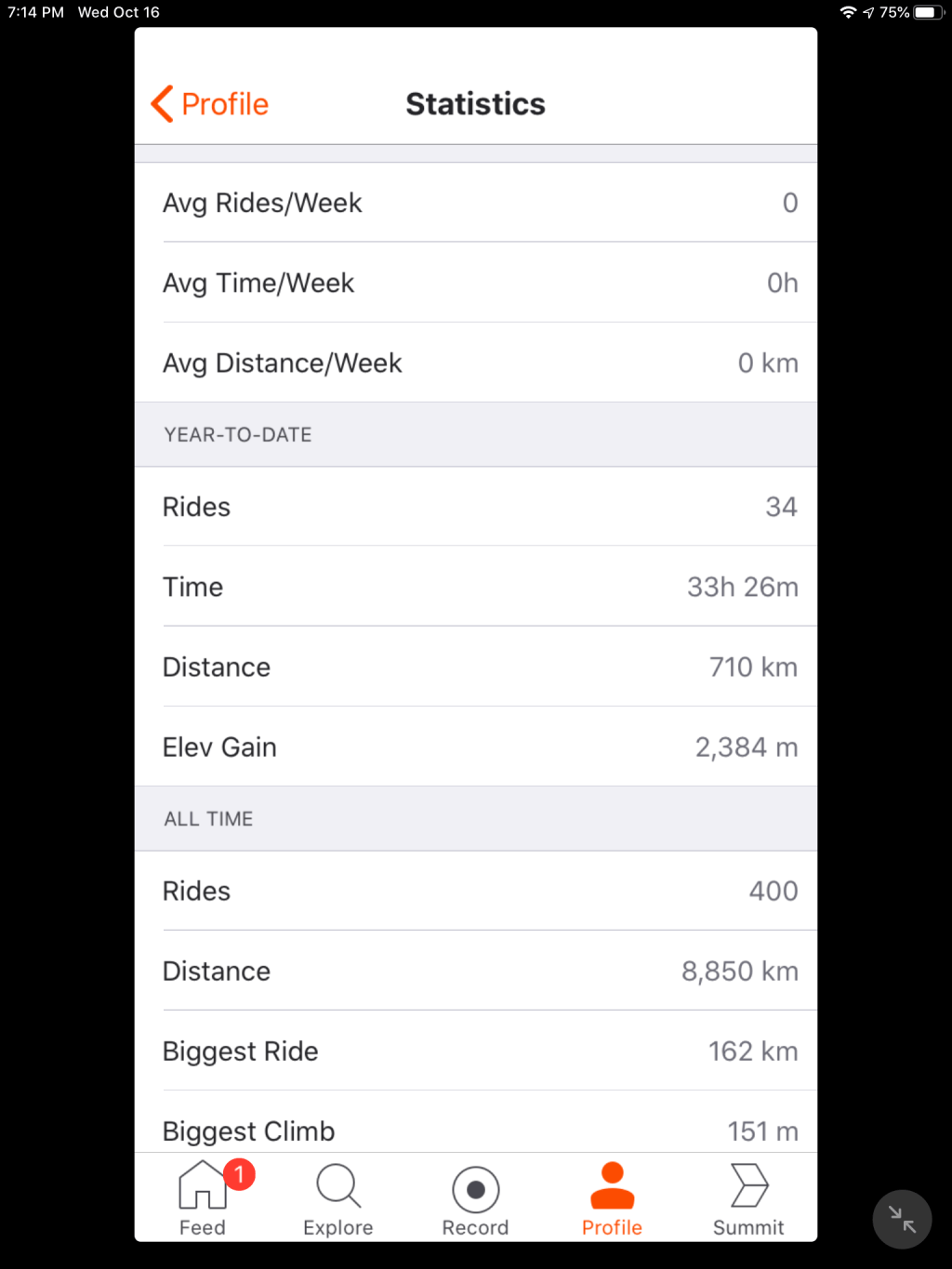The image size is (952, 1269).
Task: Tap the Explore magnifying glass icon
Action: tap(337, 1186)
